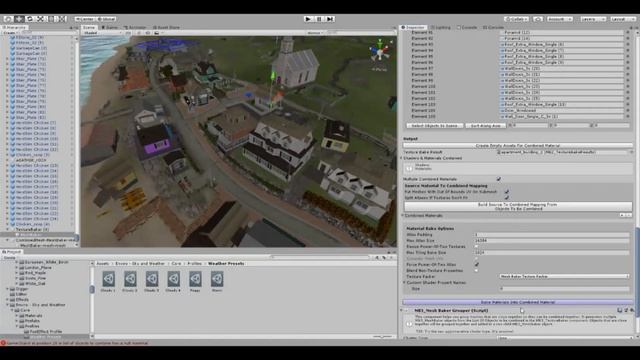Open the Foggy weather preset asset

[195, 281]
